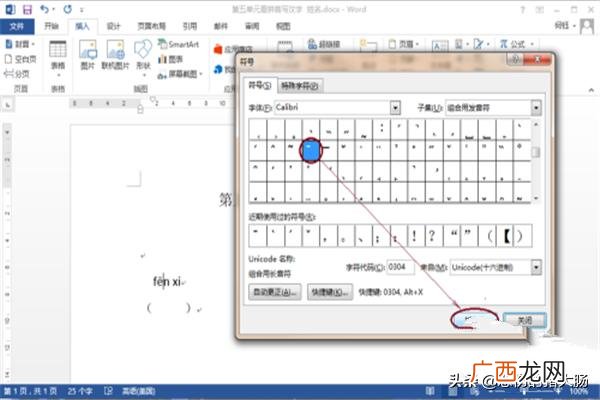Switch to the 审阅 (Review) tab
600x400 pixels.
pyautogui.click(x=251, y=26)
